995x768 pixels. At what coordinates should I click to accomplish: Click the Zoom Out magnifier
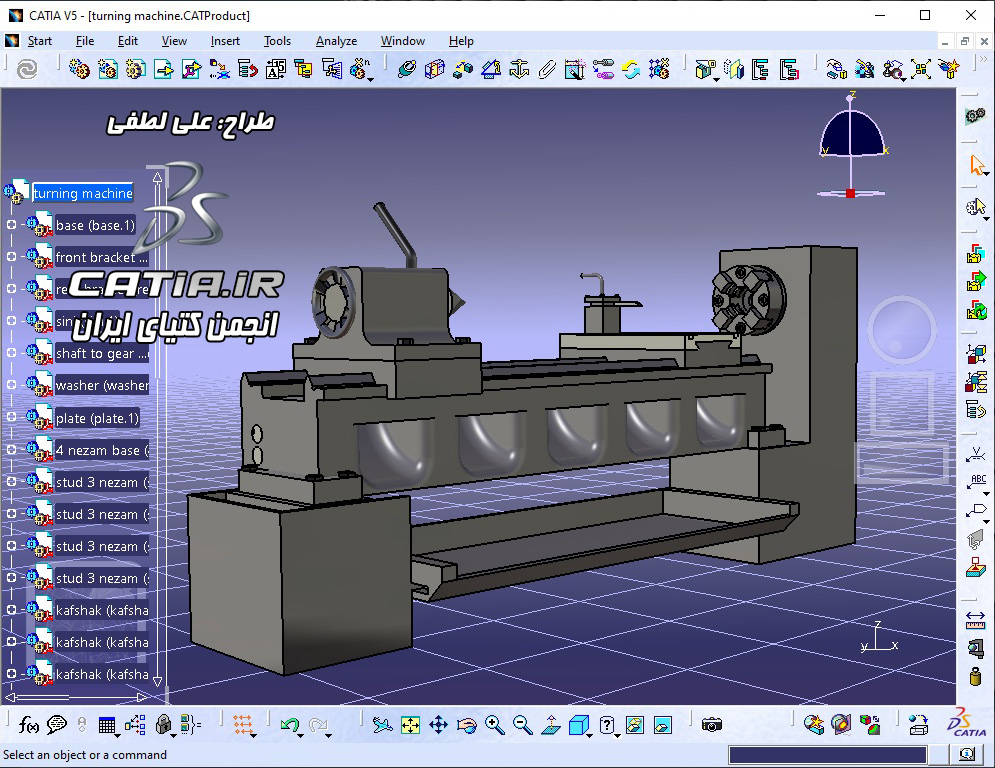point(522,724)
